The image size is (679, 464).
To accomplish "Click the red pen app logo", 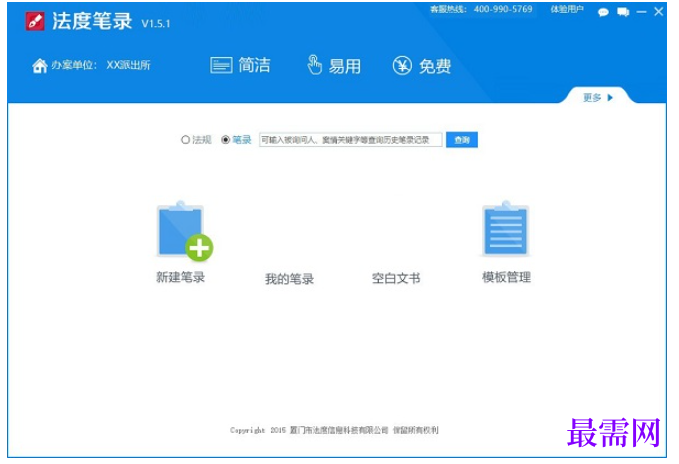I will click(x=35, y=21).
